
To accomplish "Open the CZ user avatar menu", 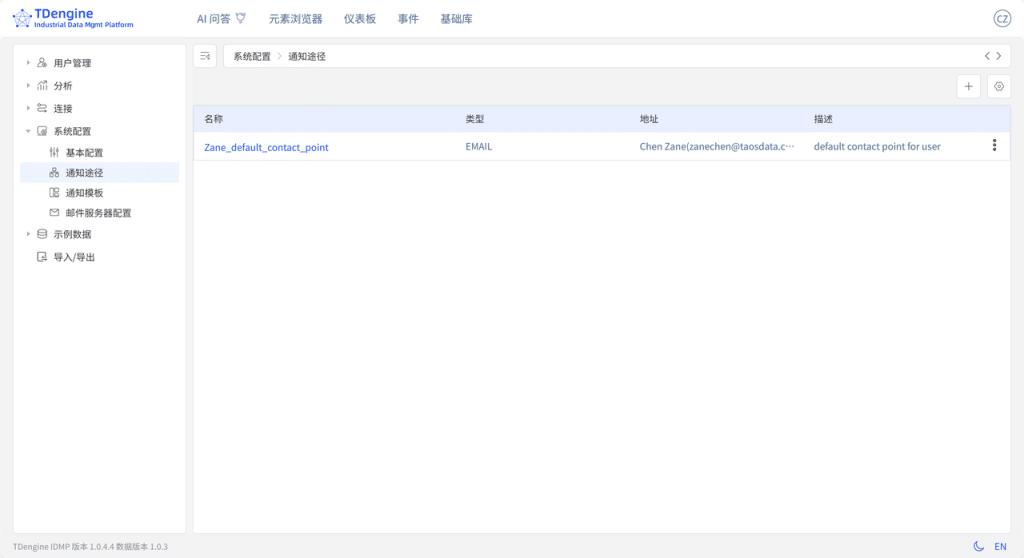I will (1002, 18).
